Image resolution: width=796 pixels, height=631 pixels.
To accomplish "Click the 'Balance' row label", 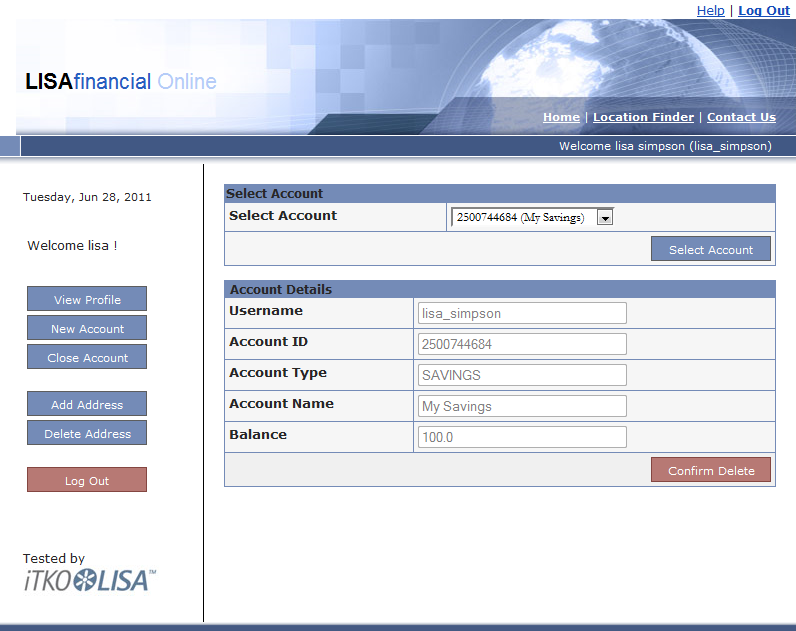I will tap(258, 435).
